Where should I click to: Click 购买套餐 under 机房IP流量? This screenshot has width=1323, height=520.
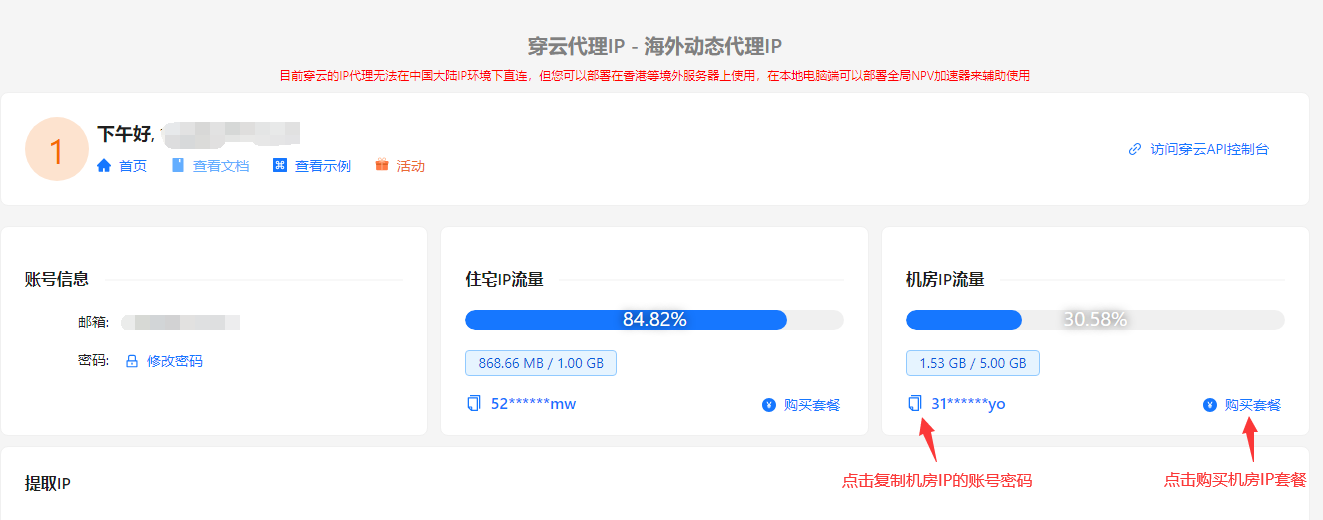pyautogui.click(x=1253, y=405)
